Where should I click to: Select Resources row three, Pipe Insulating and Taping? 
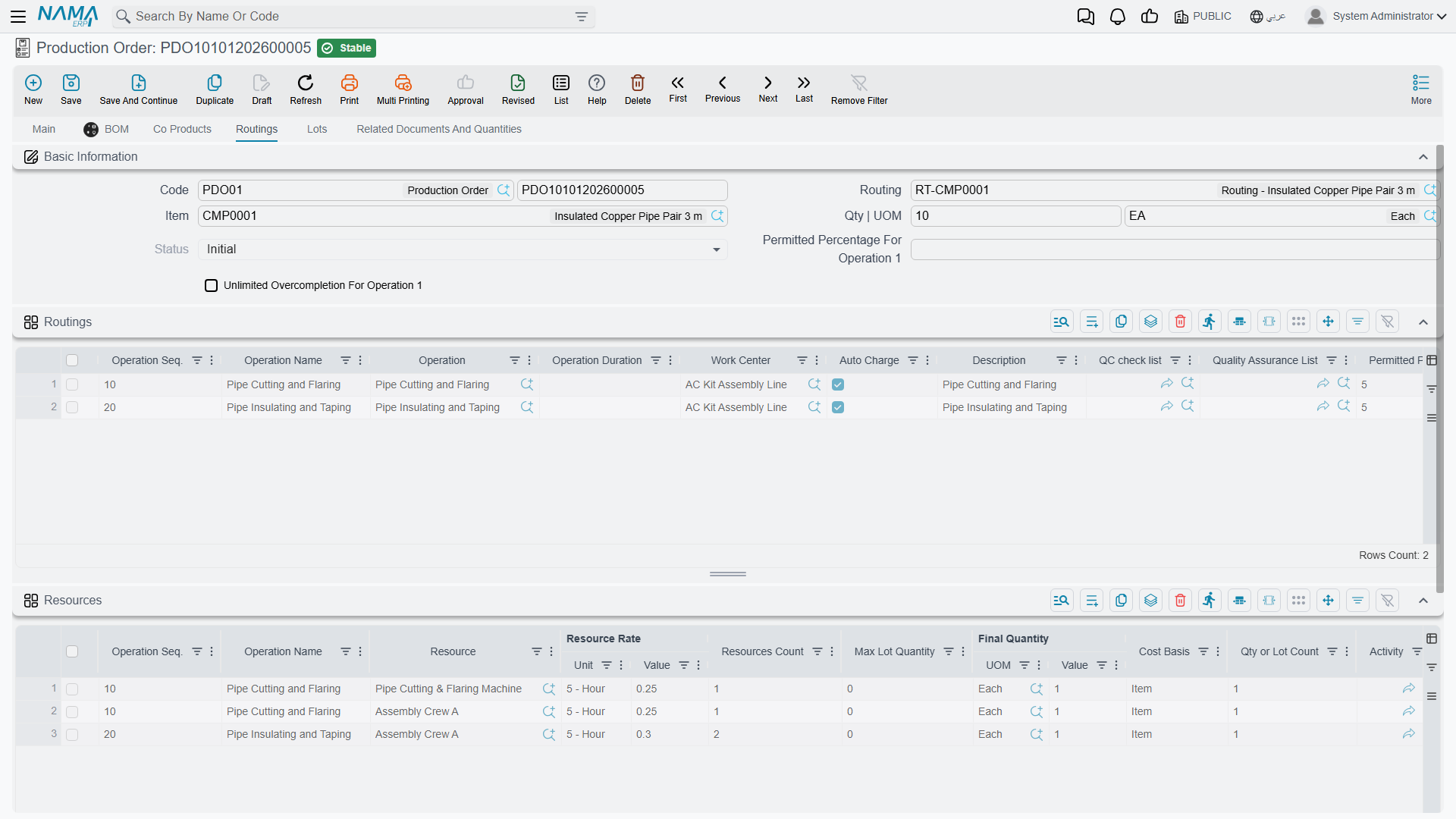click(x=72, y=734)
